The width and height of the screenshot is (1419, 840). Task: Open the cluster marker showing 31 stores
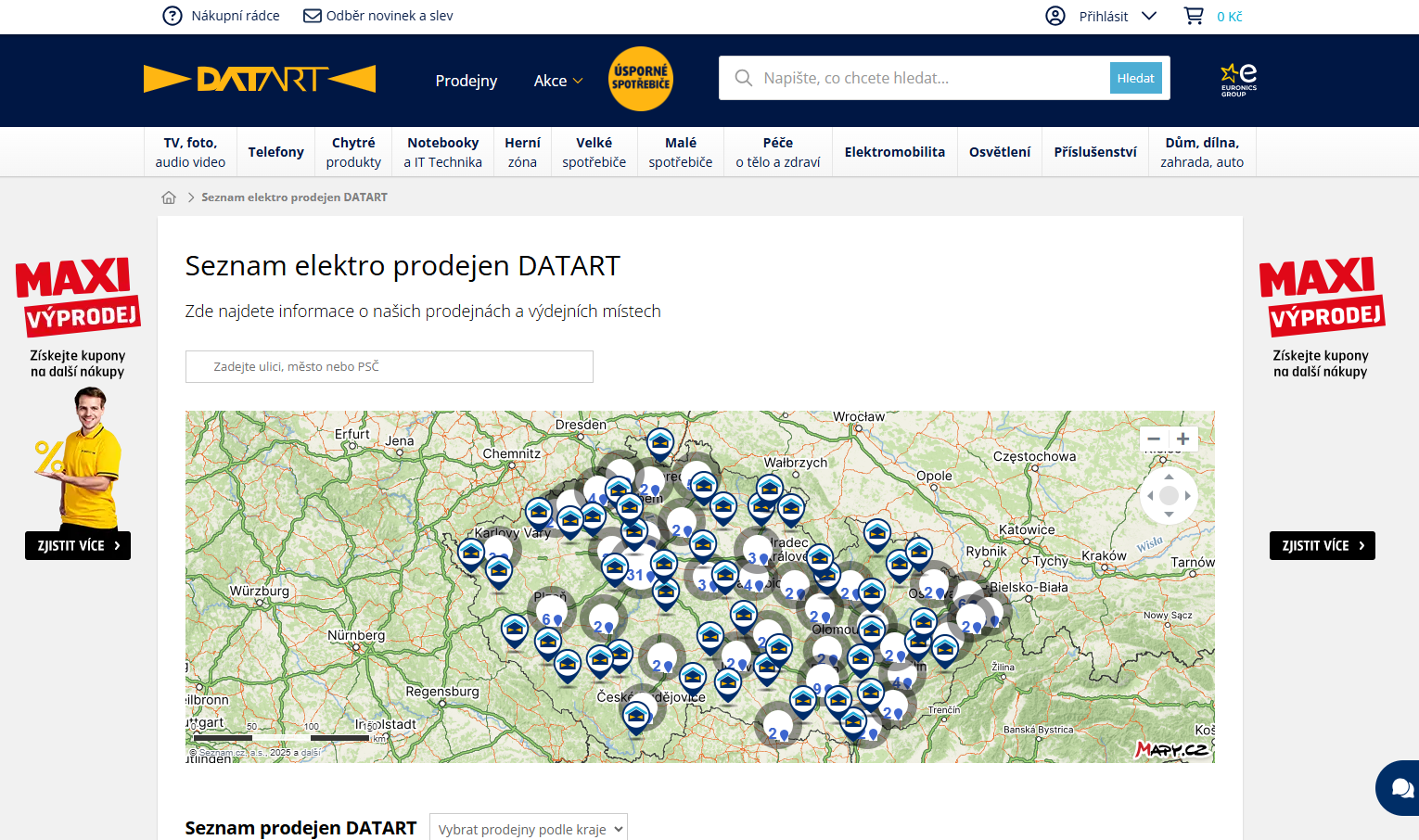click(x=639, y=570)
